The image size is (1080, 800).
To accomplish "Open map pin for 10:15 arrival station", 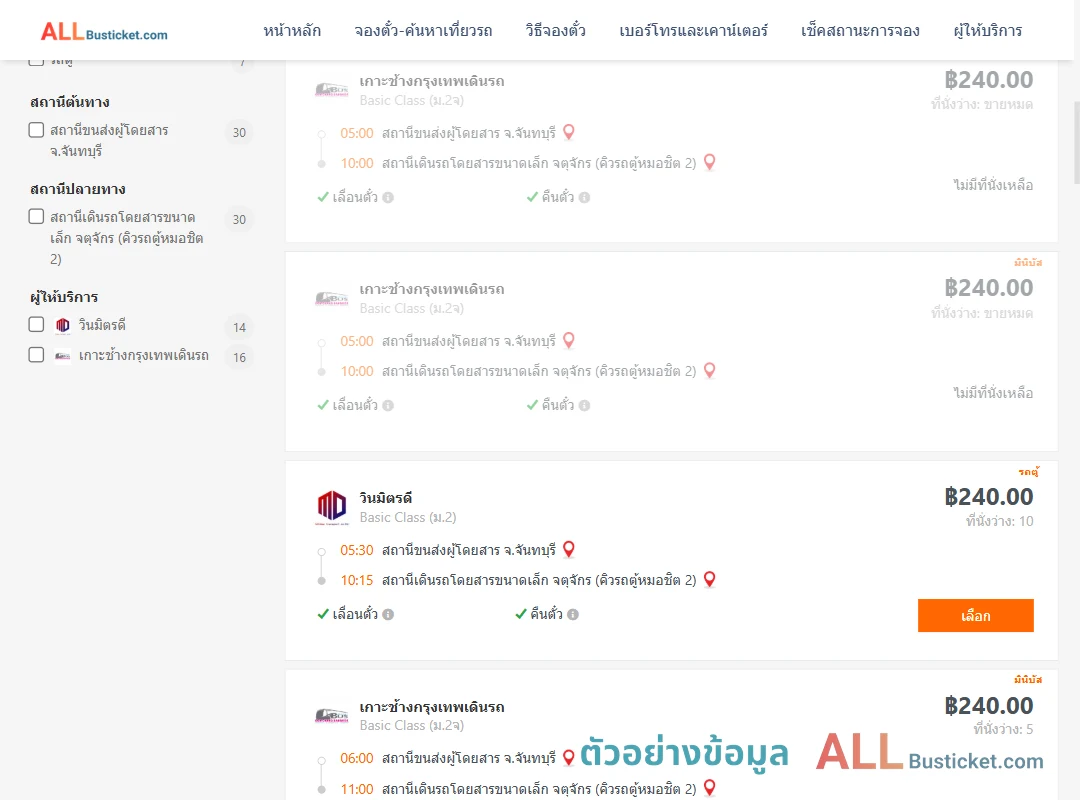I will tap(709, 580).
